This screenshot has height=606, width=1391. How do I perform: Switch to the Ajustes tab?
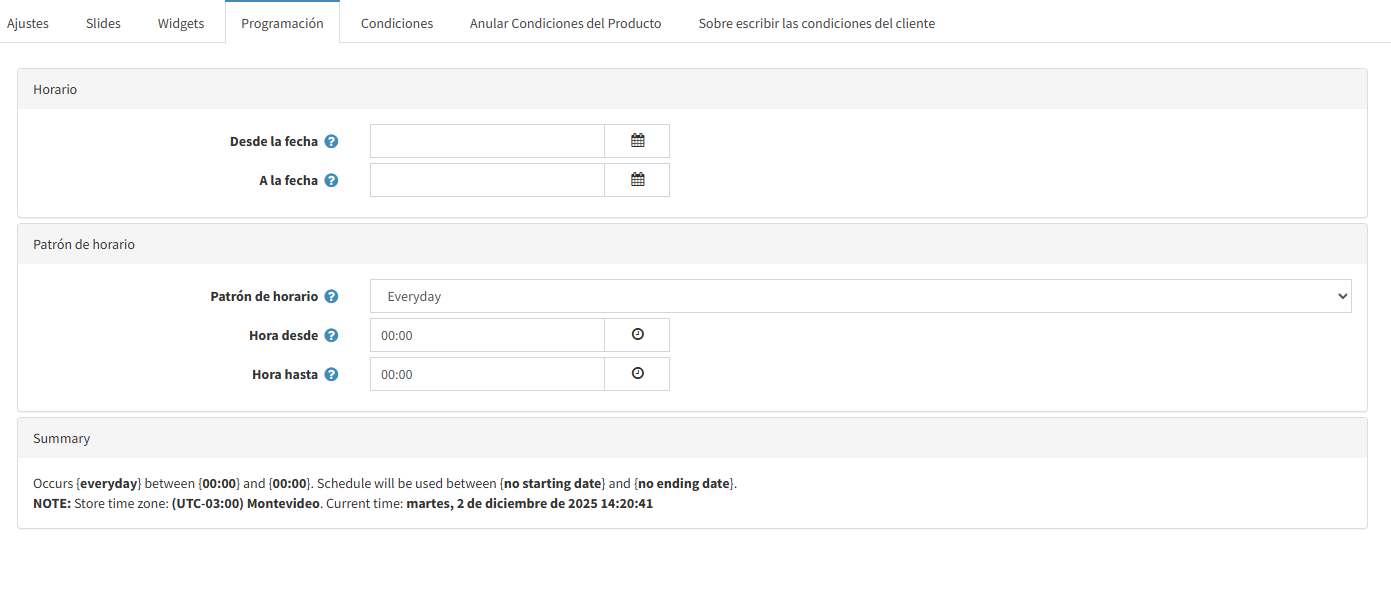click(x=28, y=23)
